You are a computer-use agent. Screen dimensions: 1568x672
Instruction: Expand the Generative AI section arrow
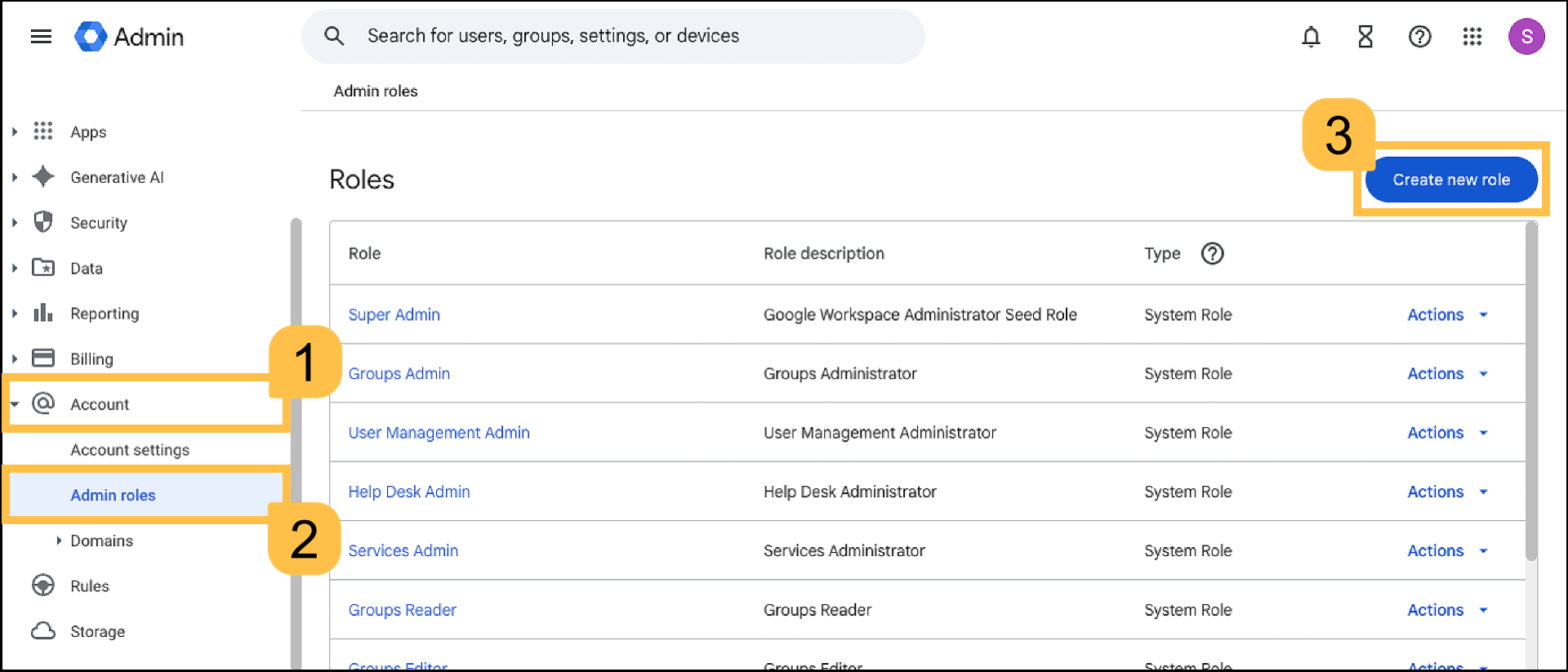point(15,177)
